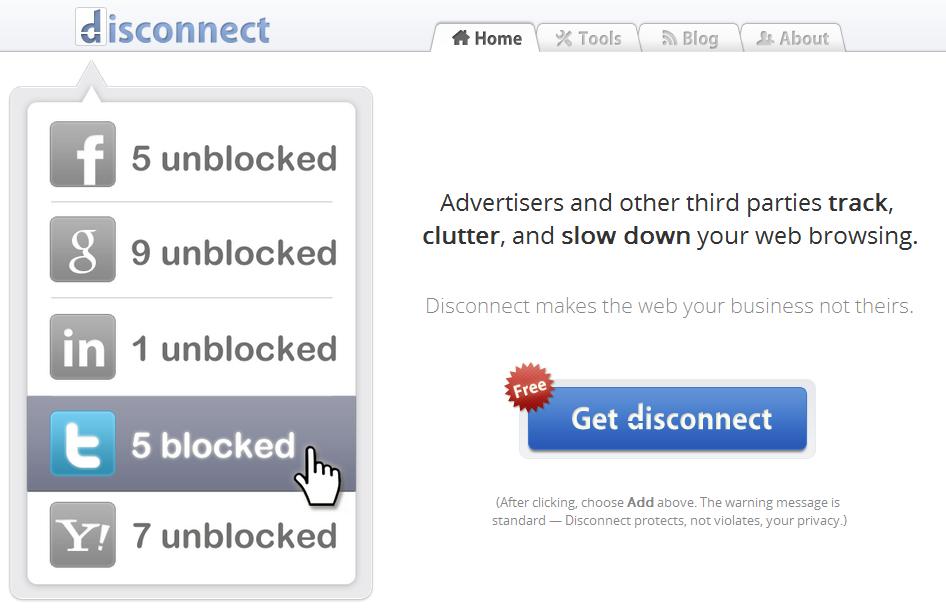Click the Yahoo "Y!" icon
This screenshot has height=609, width=946.
click(x=83, y=535)
